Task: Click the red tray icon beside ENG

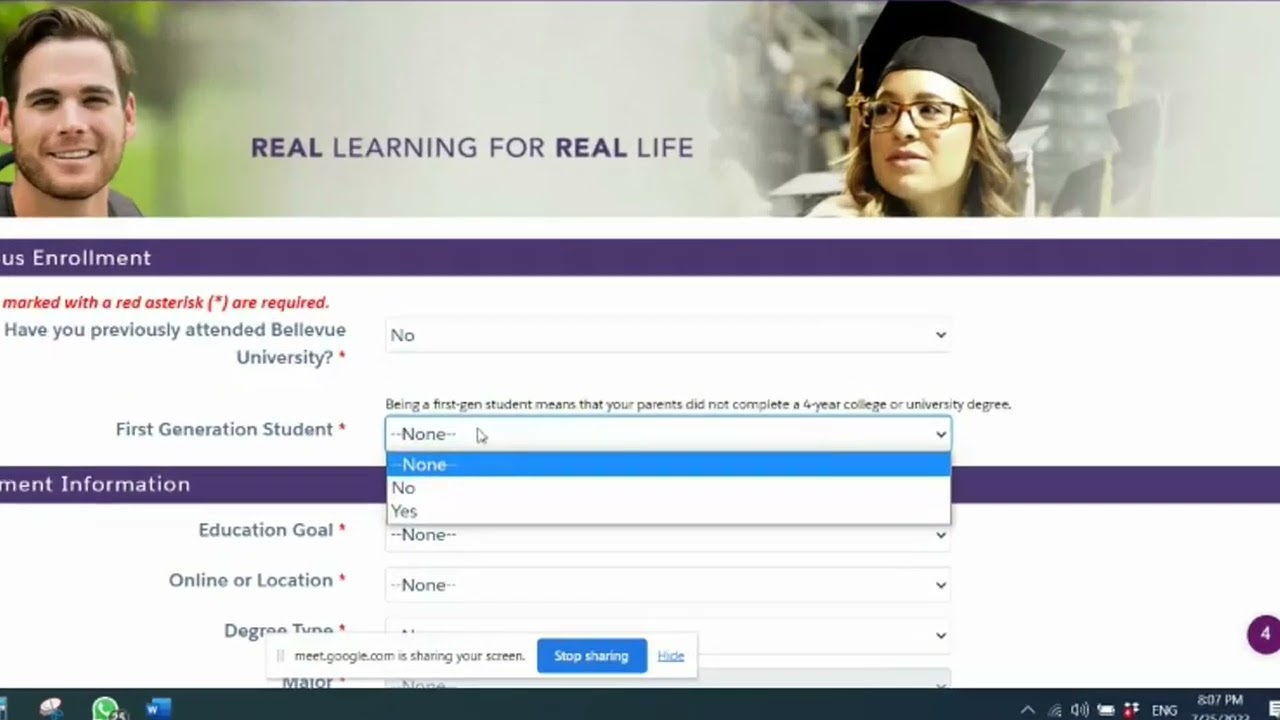Action: (1131, 710)
